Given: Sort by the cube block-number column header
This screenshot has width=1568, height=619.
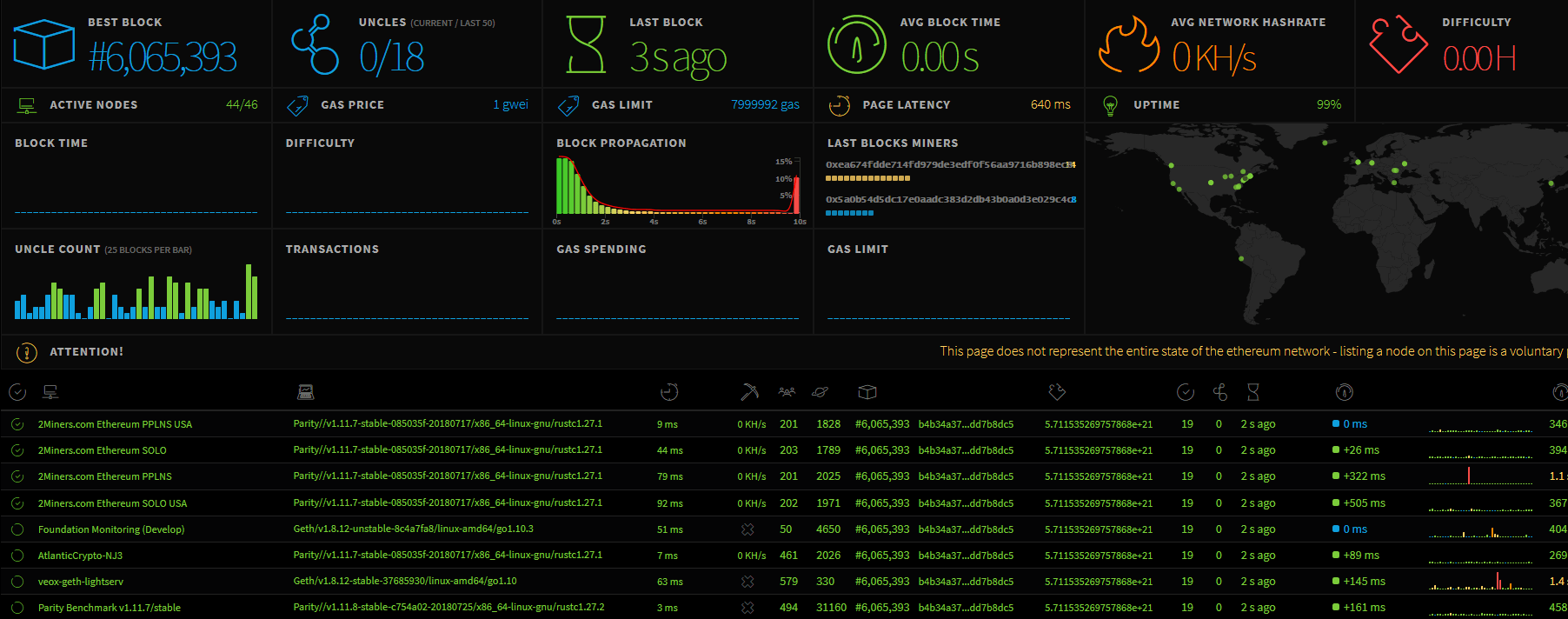Looking at the screenshot, I should pyautogui.click(x=867, y=392).
